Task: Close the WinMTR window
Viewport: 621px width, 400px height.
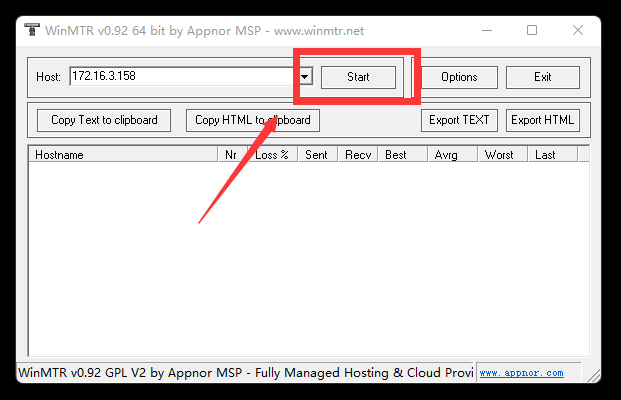Action: [578, 30]
